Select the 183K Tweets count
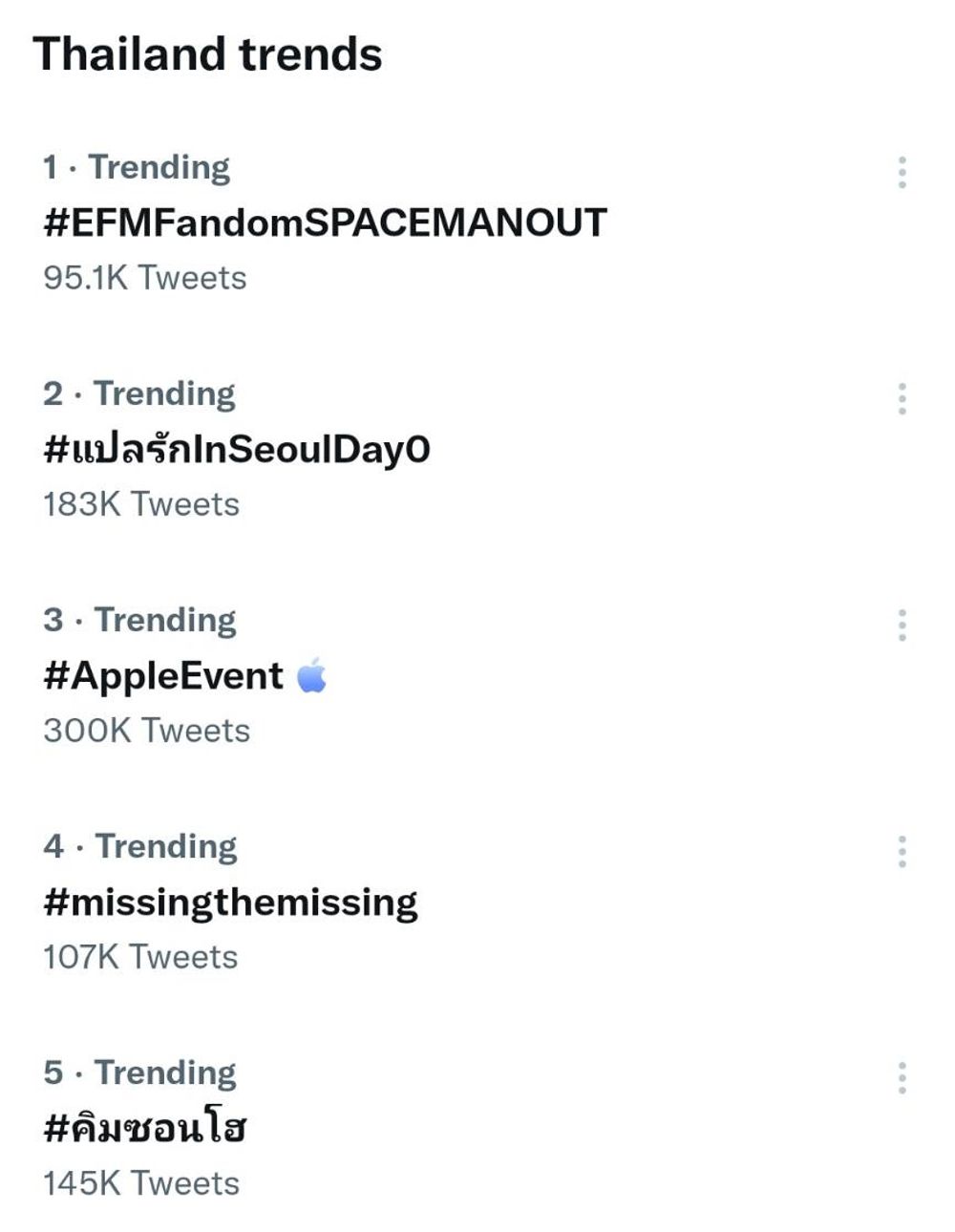 pos(141,504)
